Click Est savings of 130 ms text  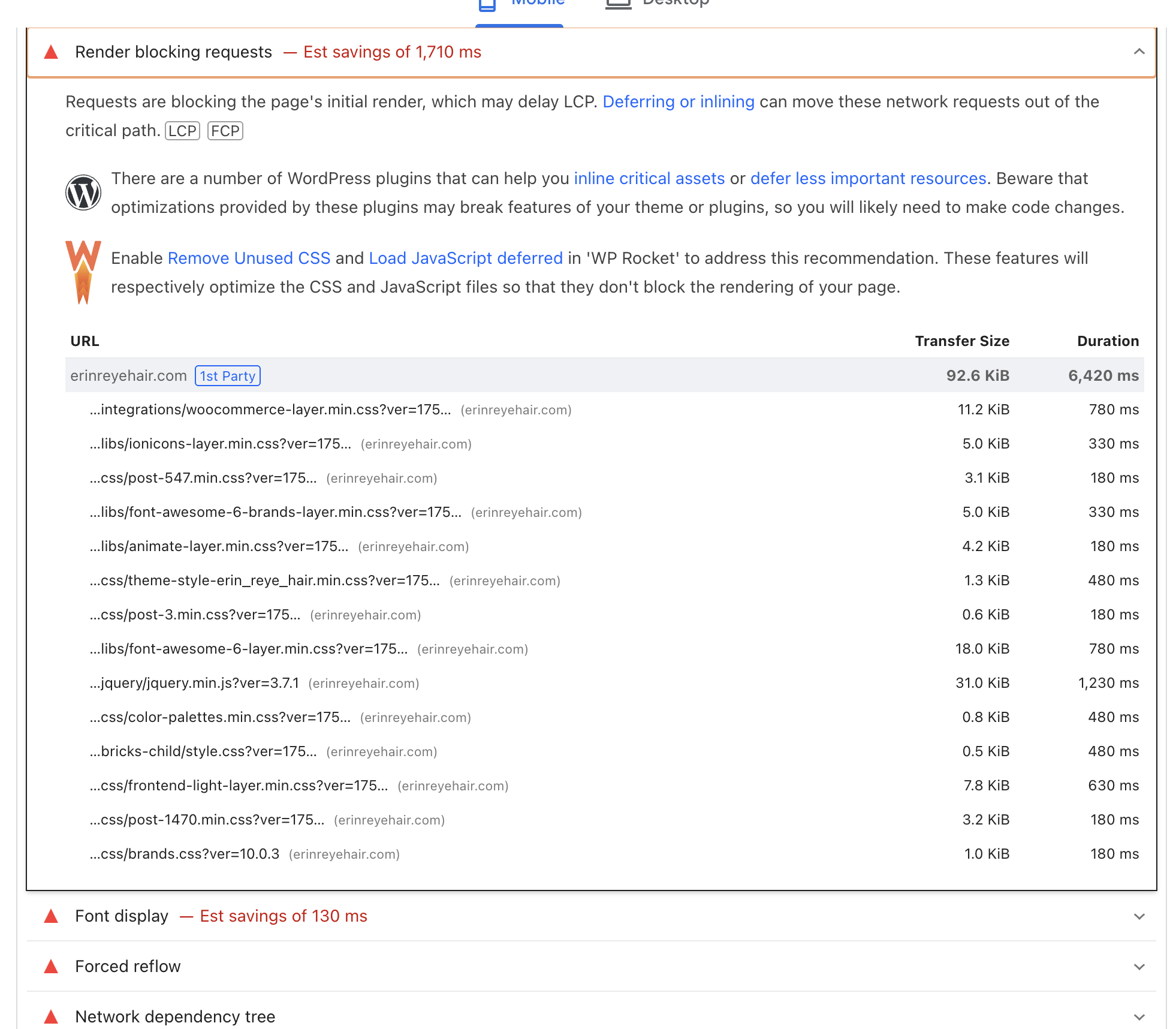click(284, 916)
